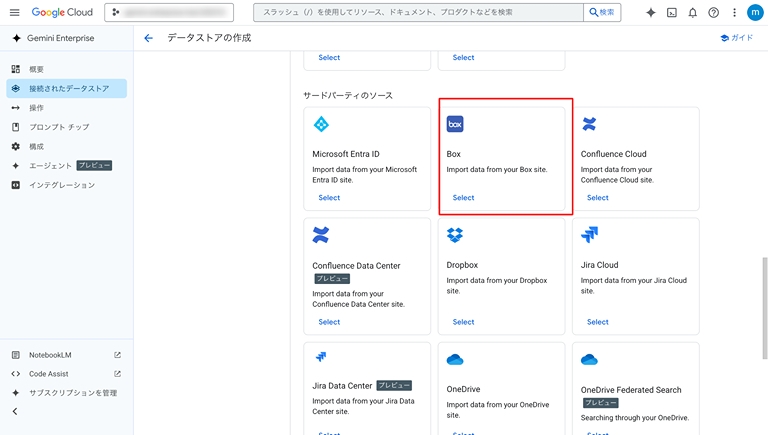Image resolution: width=768 pixels, height=435 pixels.
Task: Open the project picker dropdown
Action: pos(169,12)
